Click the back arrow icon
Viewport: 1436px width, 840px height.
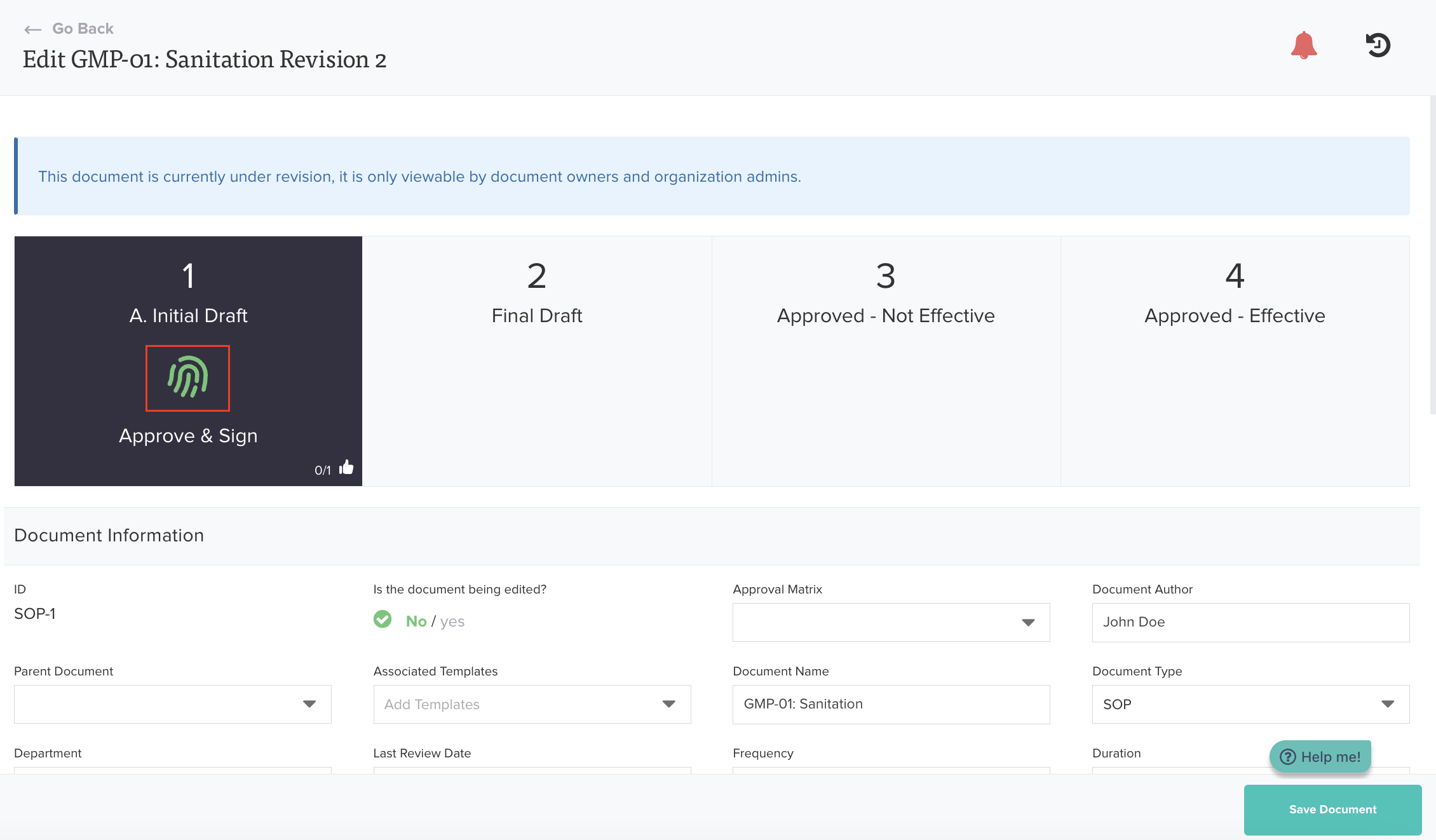(32, 29)
